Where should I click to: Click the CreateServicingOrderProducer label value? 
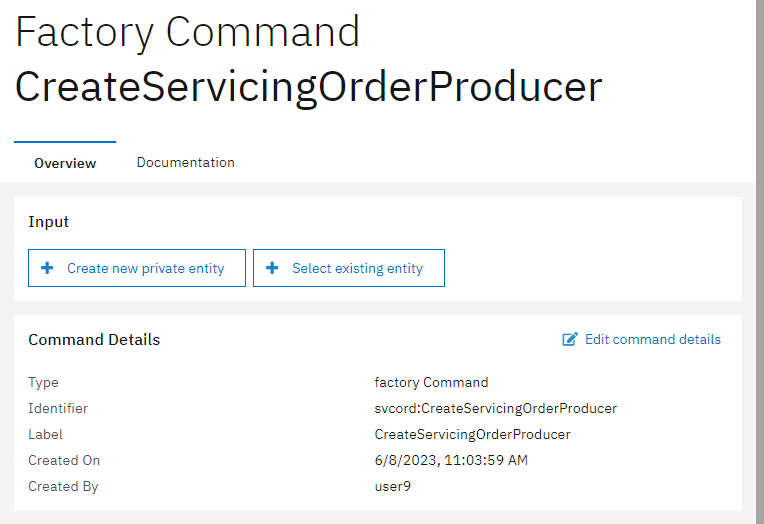point(472,434)
